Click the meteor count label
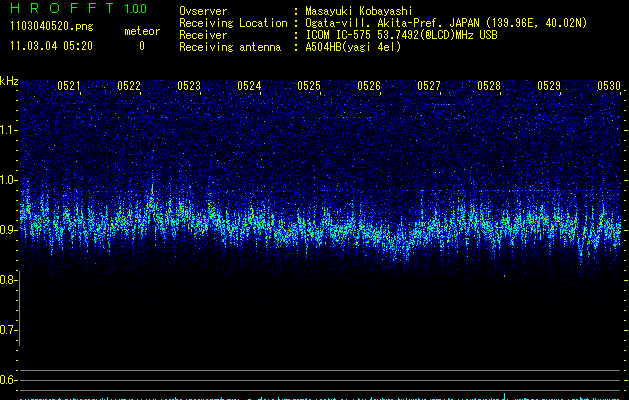Image resolution: width=629 pixels, height=400 pixels. click(x=142, y=32)
